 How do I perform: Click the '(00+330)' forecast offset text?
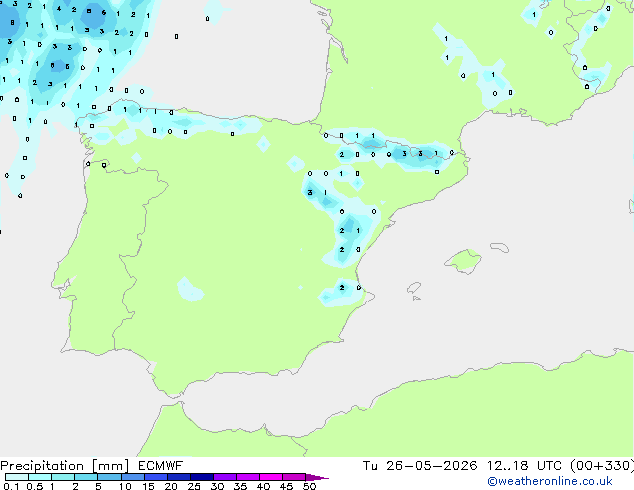(602, 466)
